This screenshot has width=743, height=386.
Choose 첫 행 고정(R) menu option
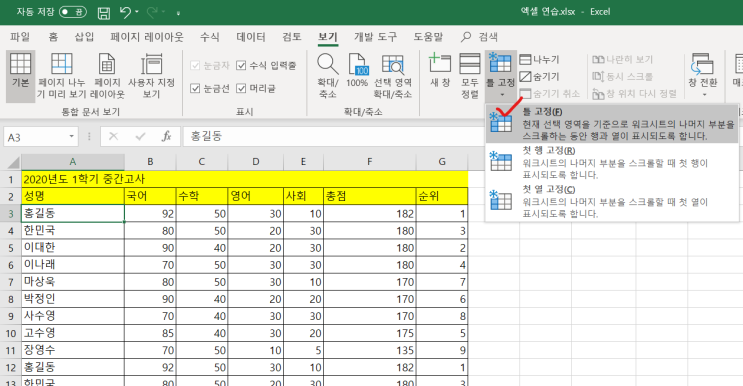pos(612,162)
